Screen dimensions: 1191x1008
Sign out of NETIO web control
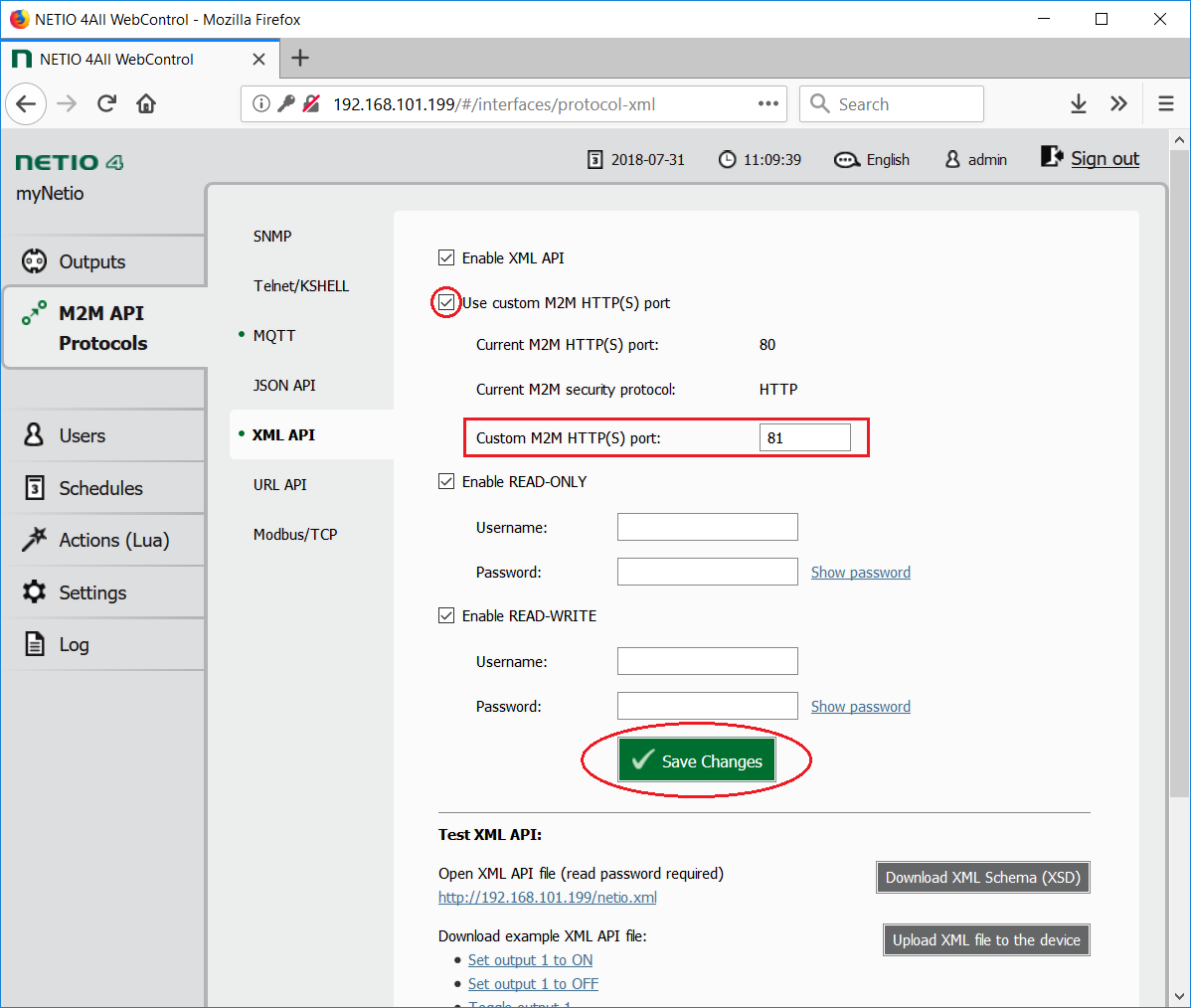pos(1105,159)
